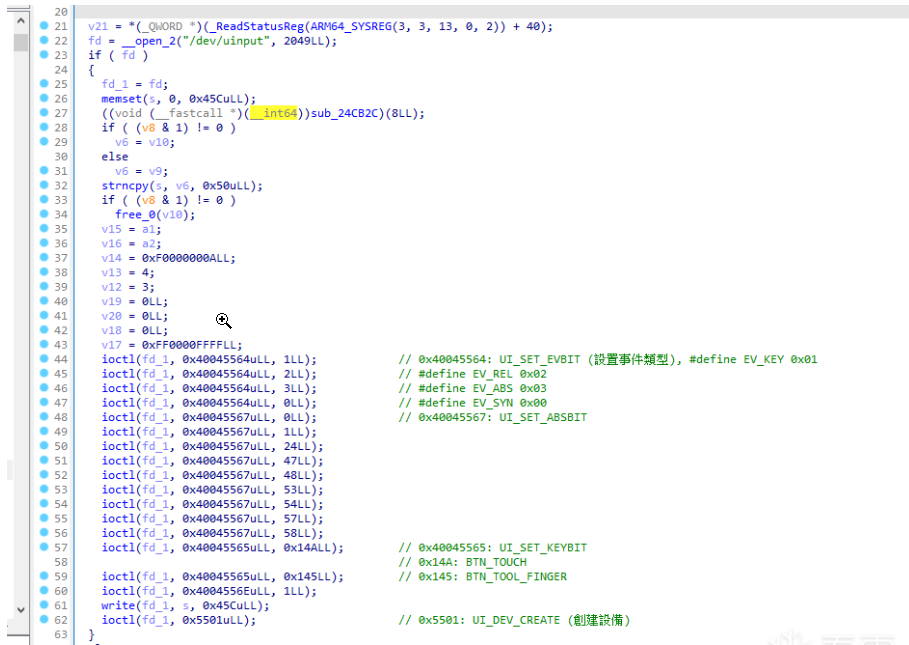This screenshot has width=909, height=645.
Task: Click the UI_SET_ABSBIT comment
Action: tap(492, 417)
